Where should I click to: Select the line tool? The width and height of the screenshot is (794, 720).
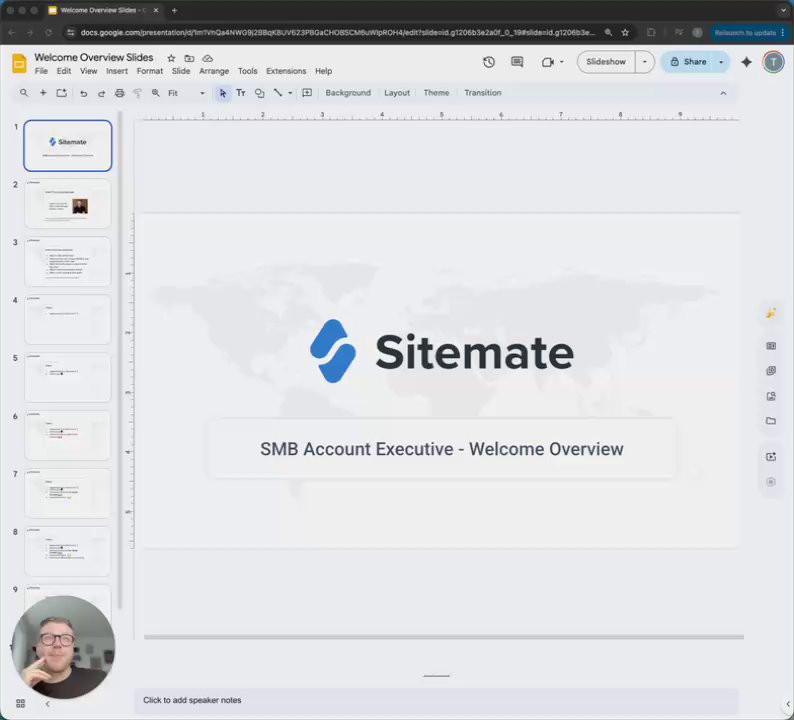[x=278, y=93]
